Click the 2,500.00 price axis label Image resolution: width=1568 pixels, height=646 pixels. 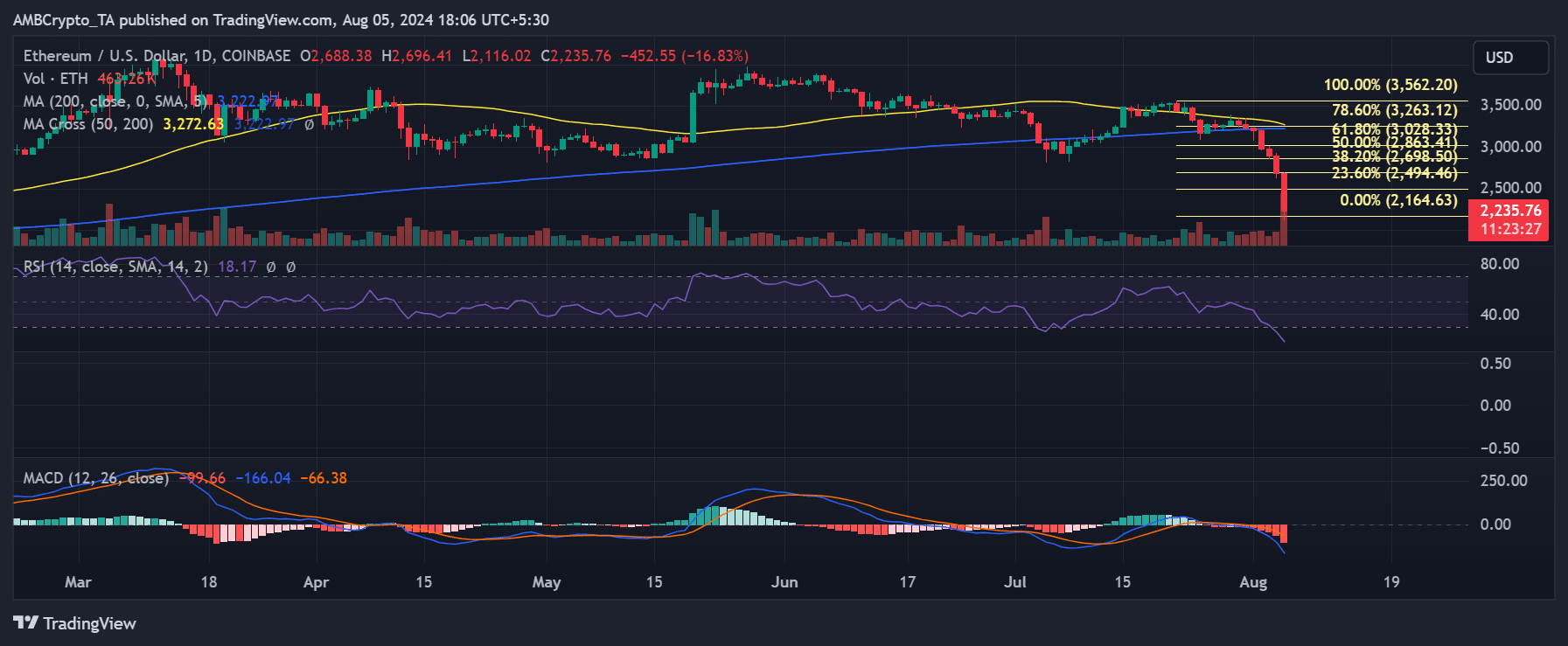(x=1510, y=188)
